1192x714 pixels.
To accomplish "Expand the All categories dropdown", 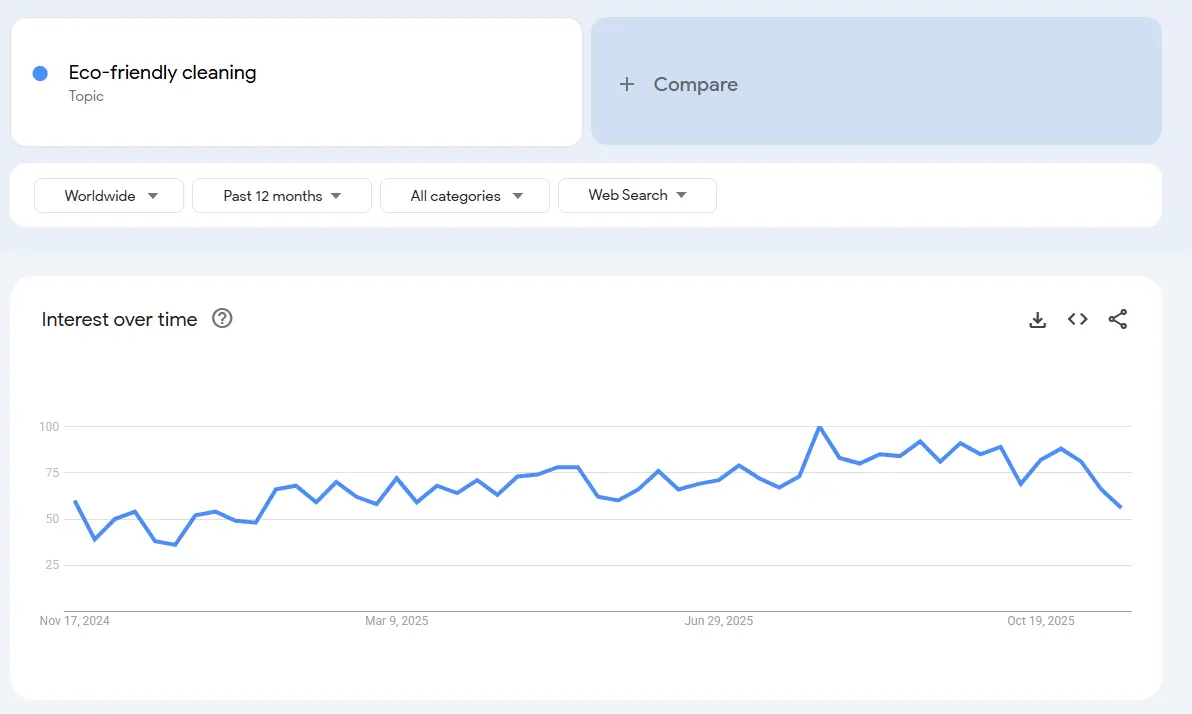I will pyautogui.click(x=465, y=196).
